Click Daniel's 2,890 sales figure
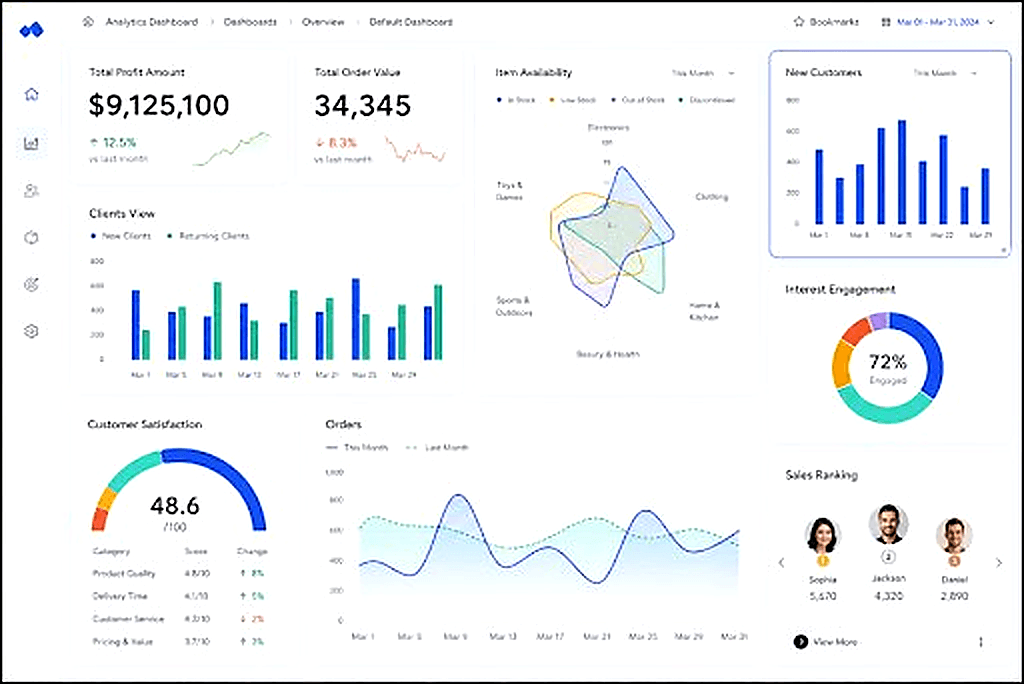Screen dimensions: 1024x684 [954, 596]
